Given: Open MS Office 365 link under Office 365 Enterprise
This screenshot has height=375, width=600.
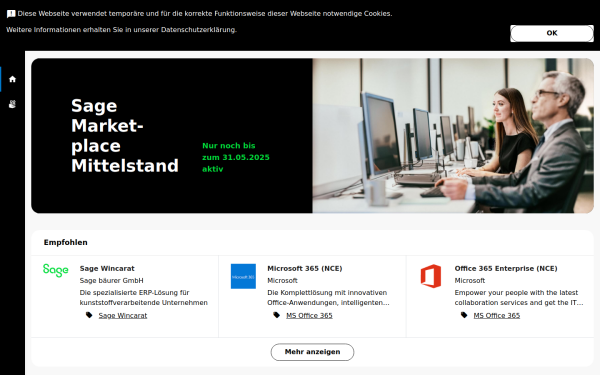Looking at the screenshot, I should click(x=497, y=315).
